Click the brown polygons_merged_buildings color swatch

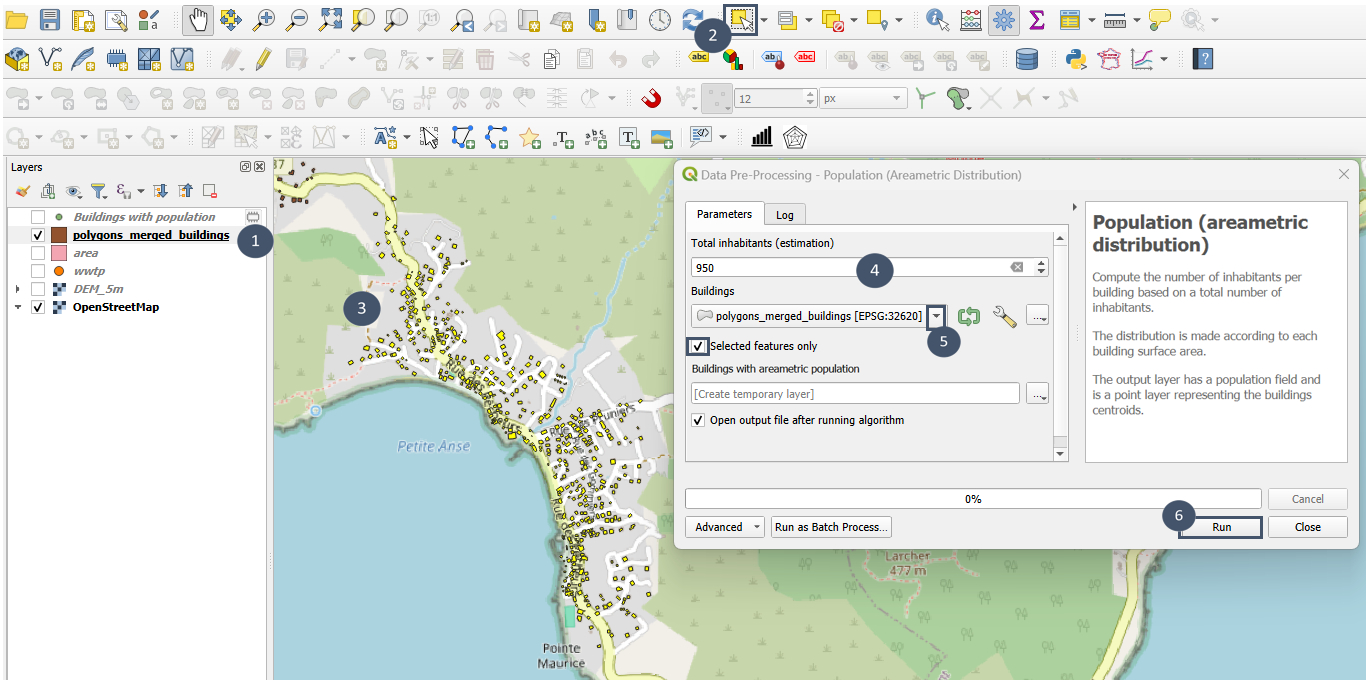59,235
